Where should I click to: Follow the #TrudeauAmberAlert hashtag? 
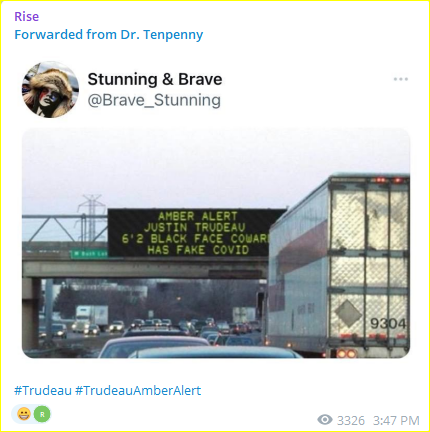tap(138, 390)
